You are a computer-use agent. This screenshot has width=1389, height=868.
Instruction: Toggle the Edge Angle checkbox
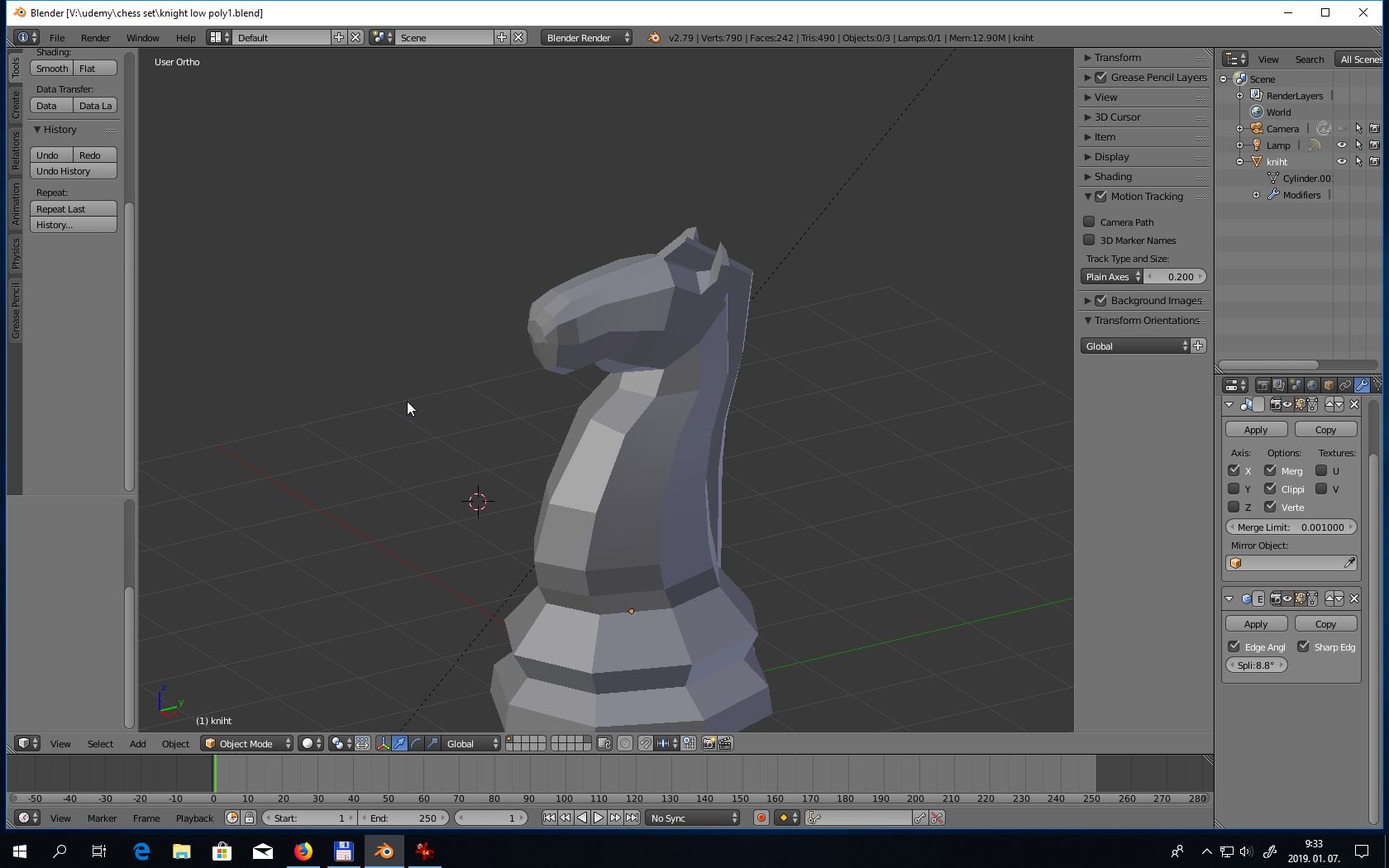pyautogui.click(x=1234, y=646)
